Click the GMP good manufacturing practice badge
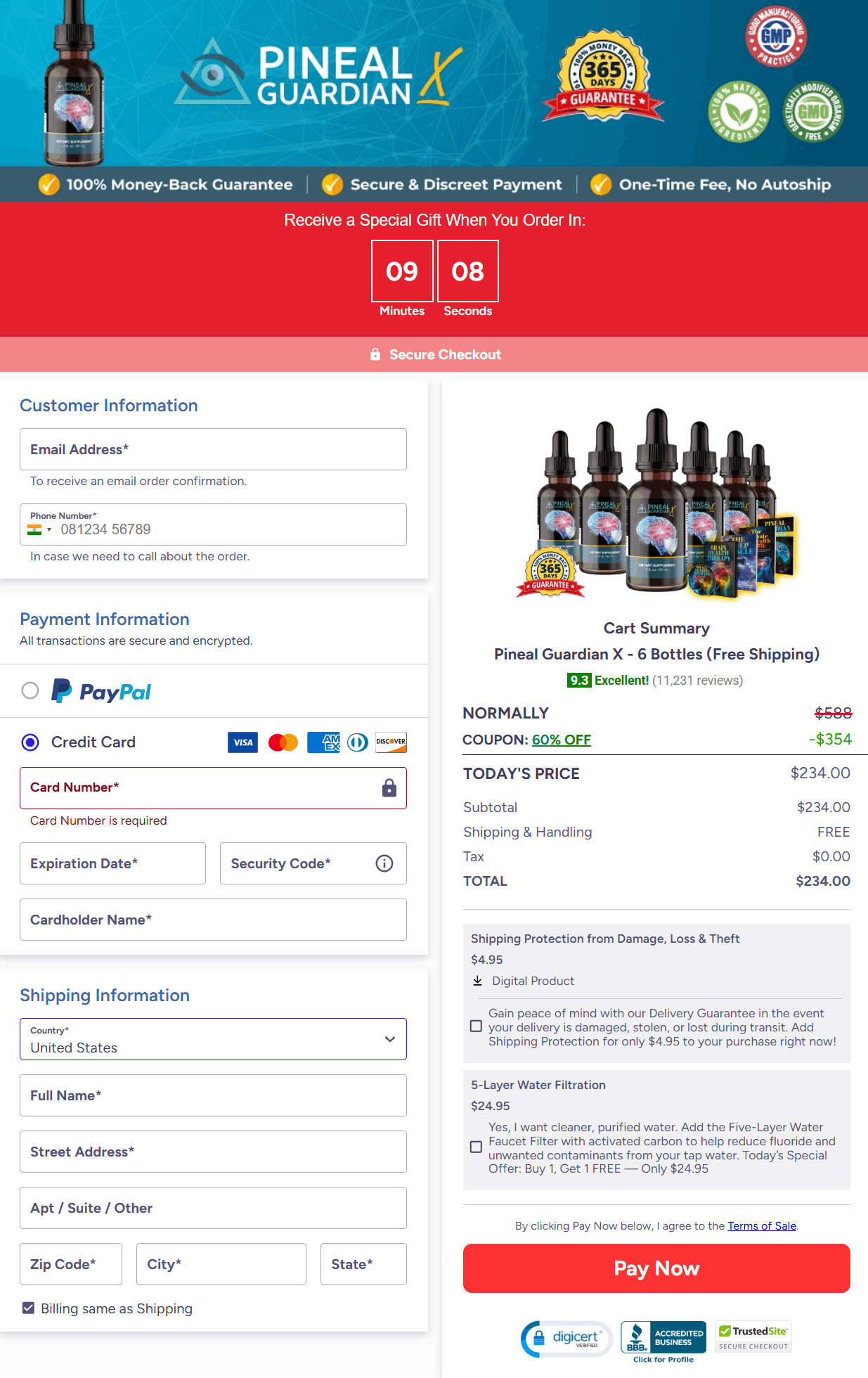The height and width of the screenshot is (1378, 868). 776,36
